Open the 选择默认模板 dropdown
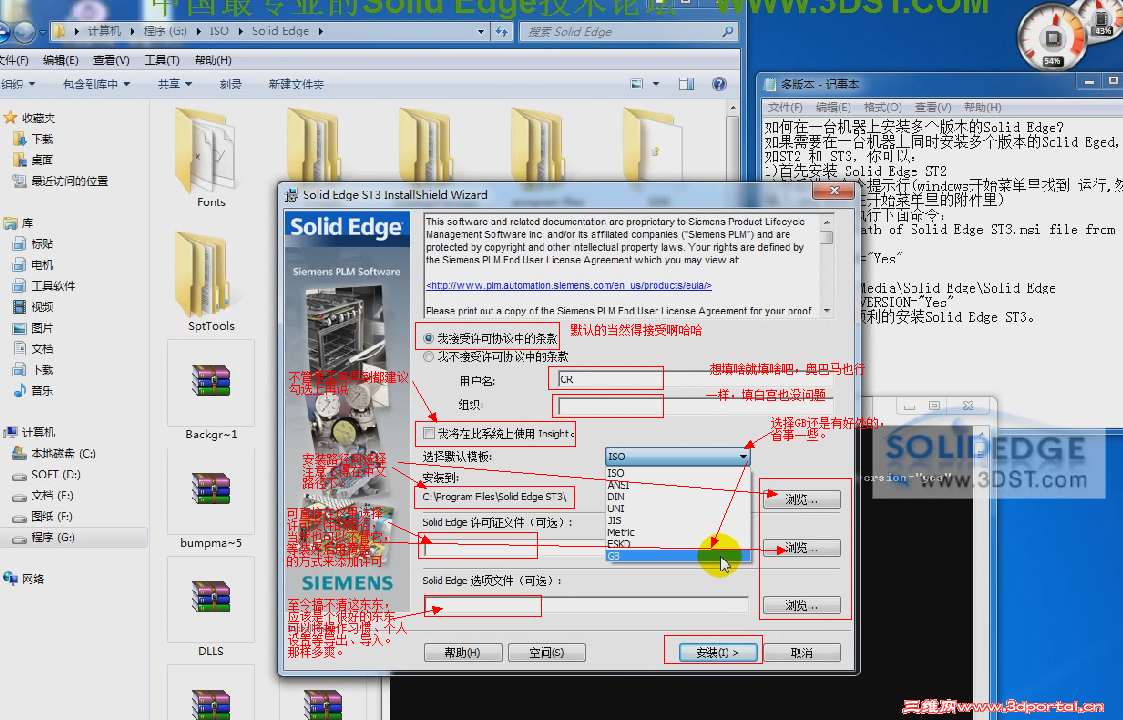Screen dimensions: 1123x720 click(742, 455)
